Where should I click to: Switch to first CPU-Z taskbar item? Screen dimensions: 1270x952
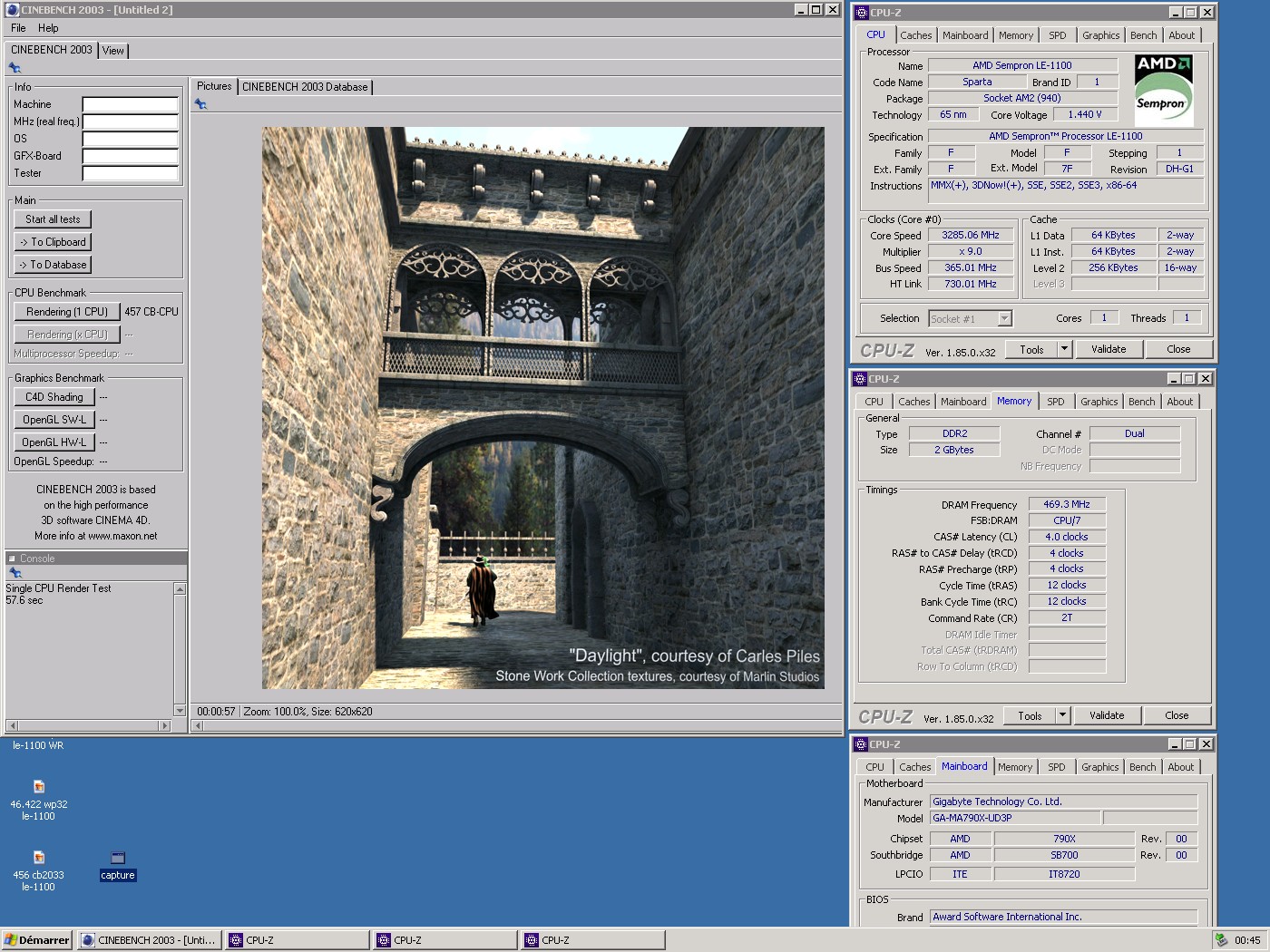[x=298, y=940]
